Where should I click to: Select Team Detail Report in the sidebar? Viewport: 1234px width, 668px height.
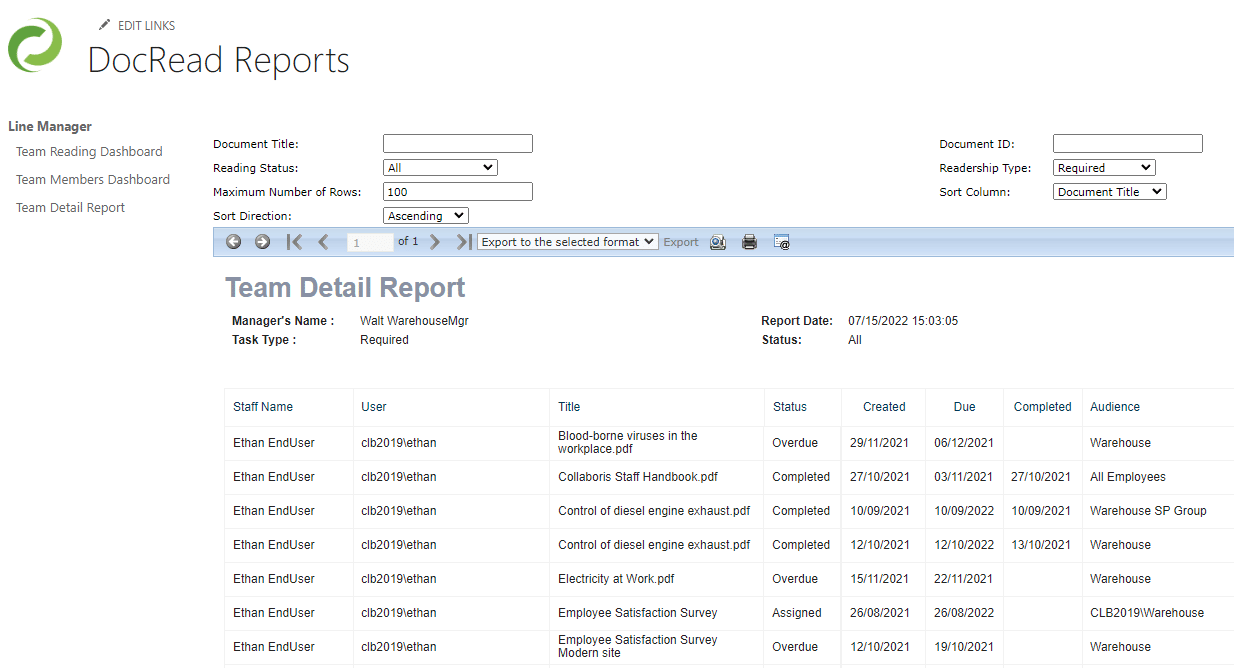70,207
